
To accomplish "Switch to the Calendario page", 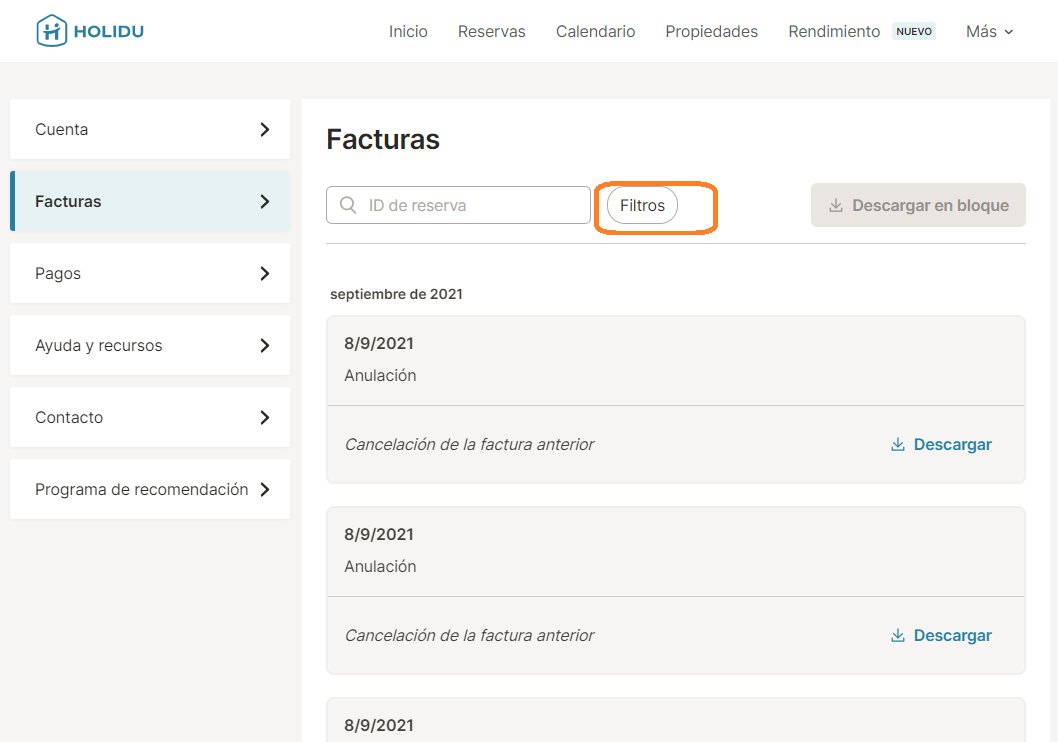I will tap(595, 32).
